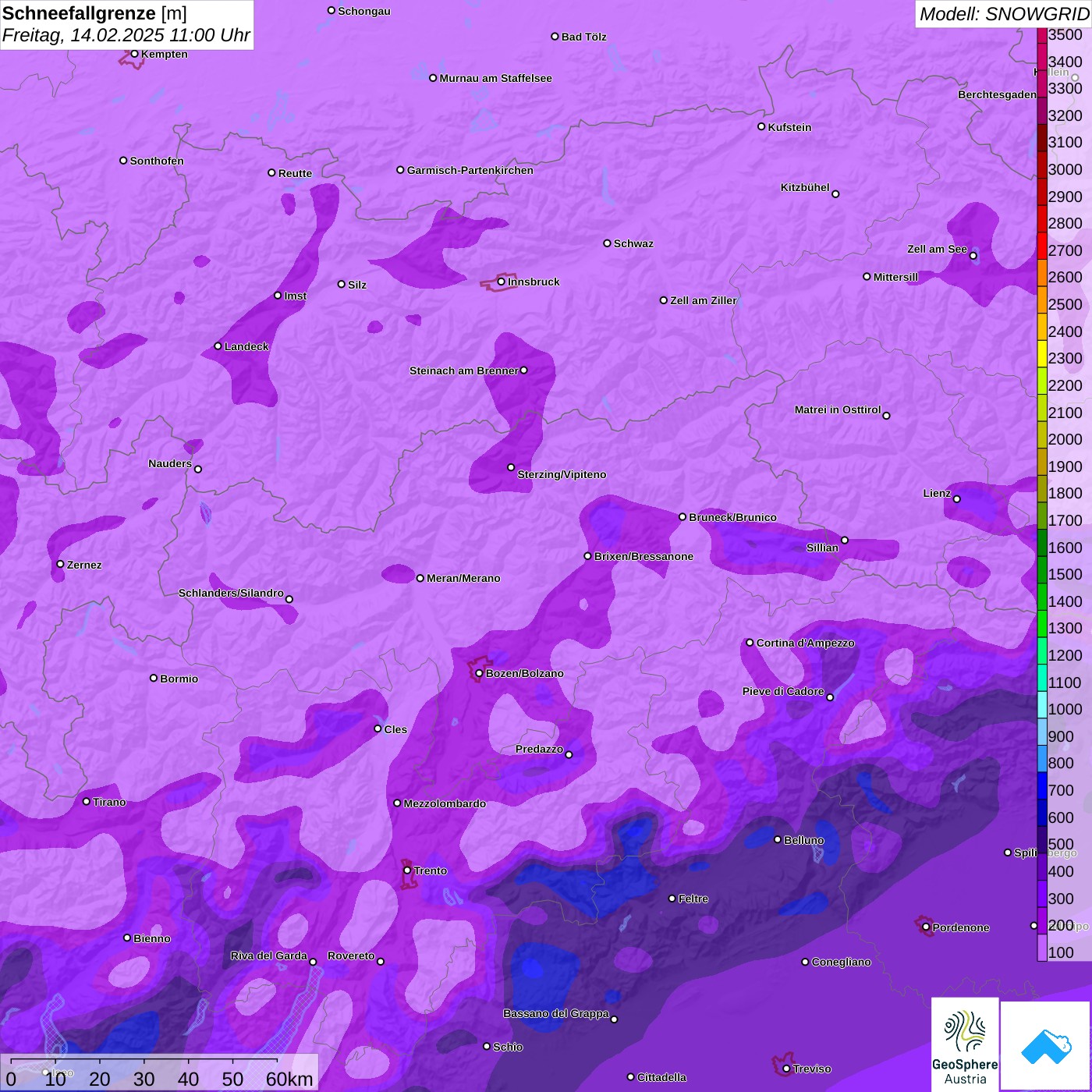This screenshot has width=1092, height=1092.
Task: Click the Rovereto label
Action: click(351, 955)
